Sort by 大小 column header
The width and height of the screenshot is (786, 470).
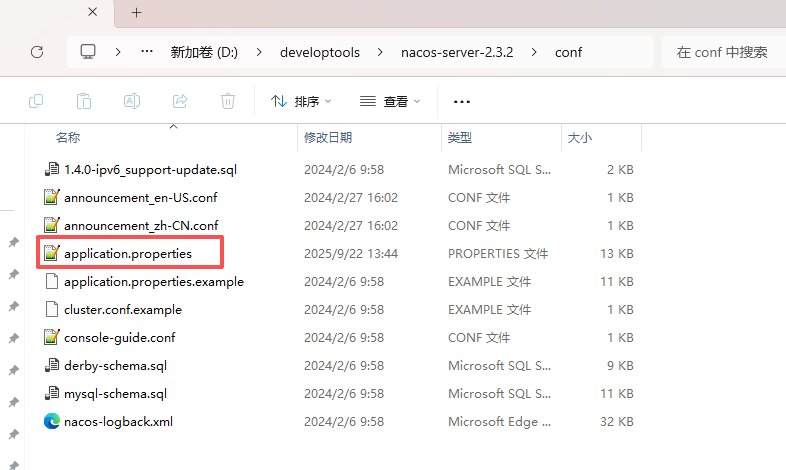579,137
